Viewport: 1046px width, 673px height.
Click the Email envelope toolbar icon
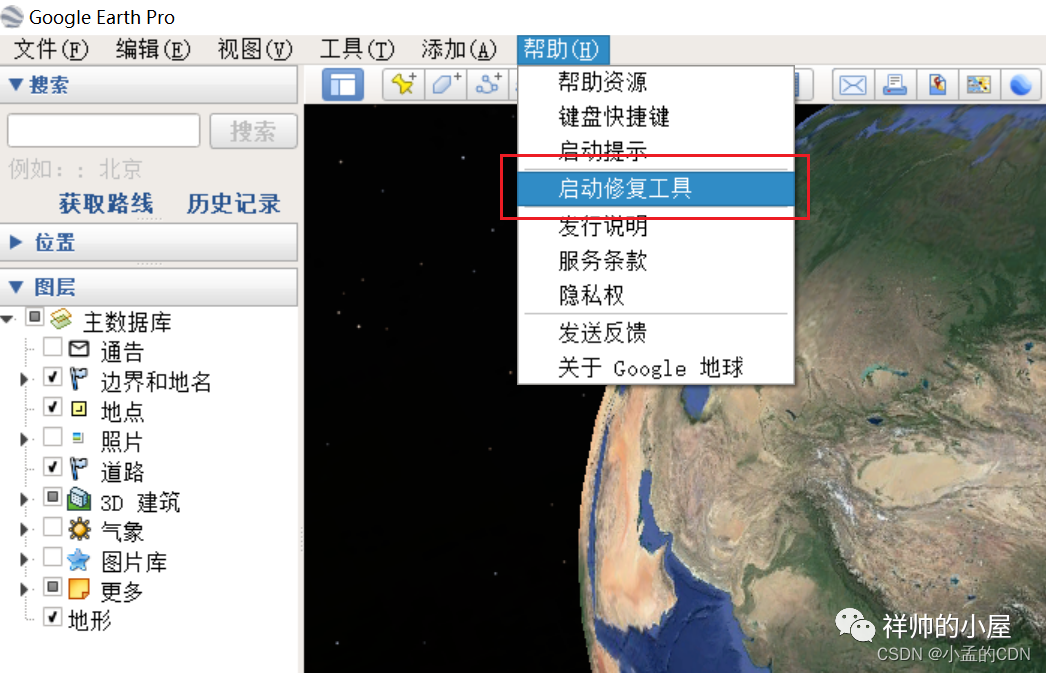(x=852, y=85)
